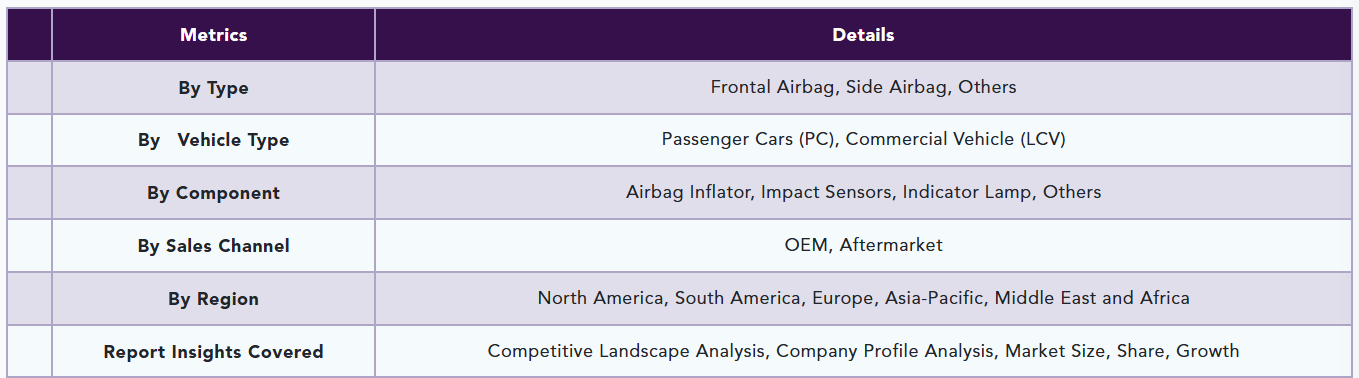Image resolution: width=1359 pixels, height=378 pixels.
Task: Select the blank cell beside By Component
Action: click(29, 193)
